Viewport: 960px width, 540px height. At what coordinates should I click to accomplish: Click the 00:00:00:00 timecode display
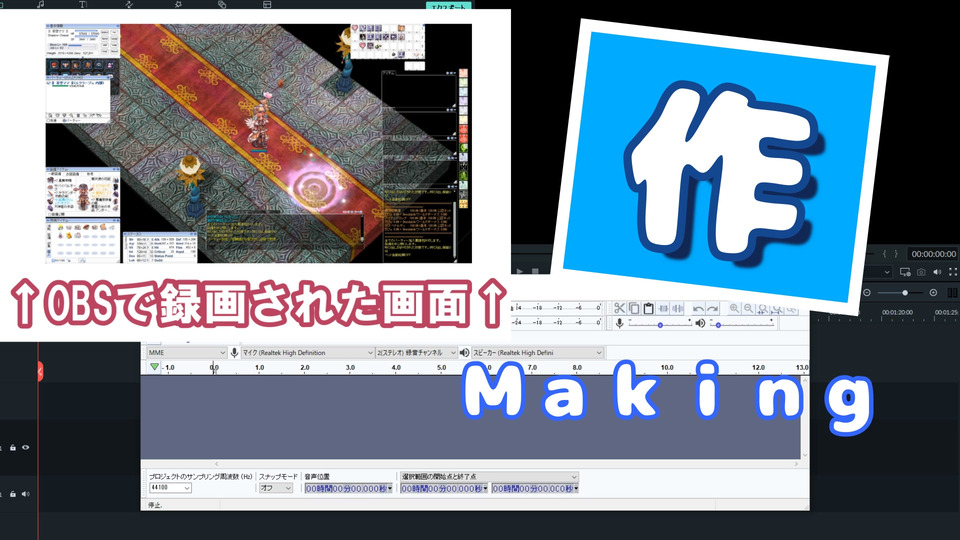tap(933, 253)
